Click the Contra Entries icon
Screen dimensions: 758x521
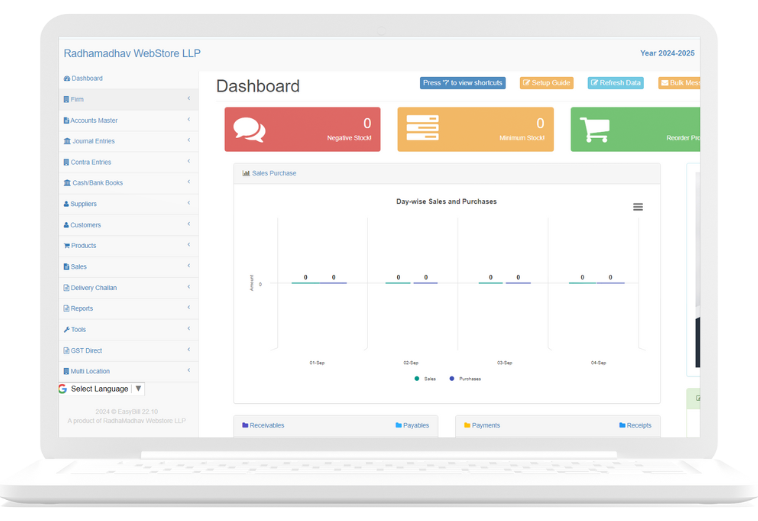(66, 162)
